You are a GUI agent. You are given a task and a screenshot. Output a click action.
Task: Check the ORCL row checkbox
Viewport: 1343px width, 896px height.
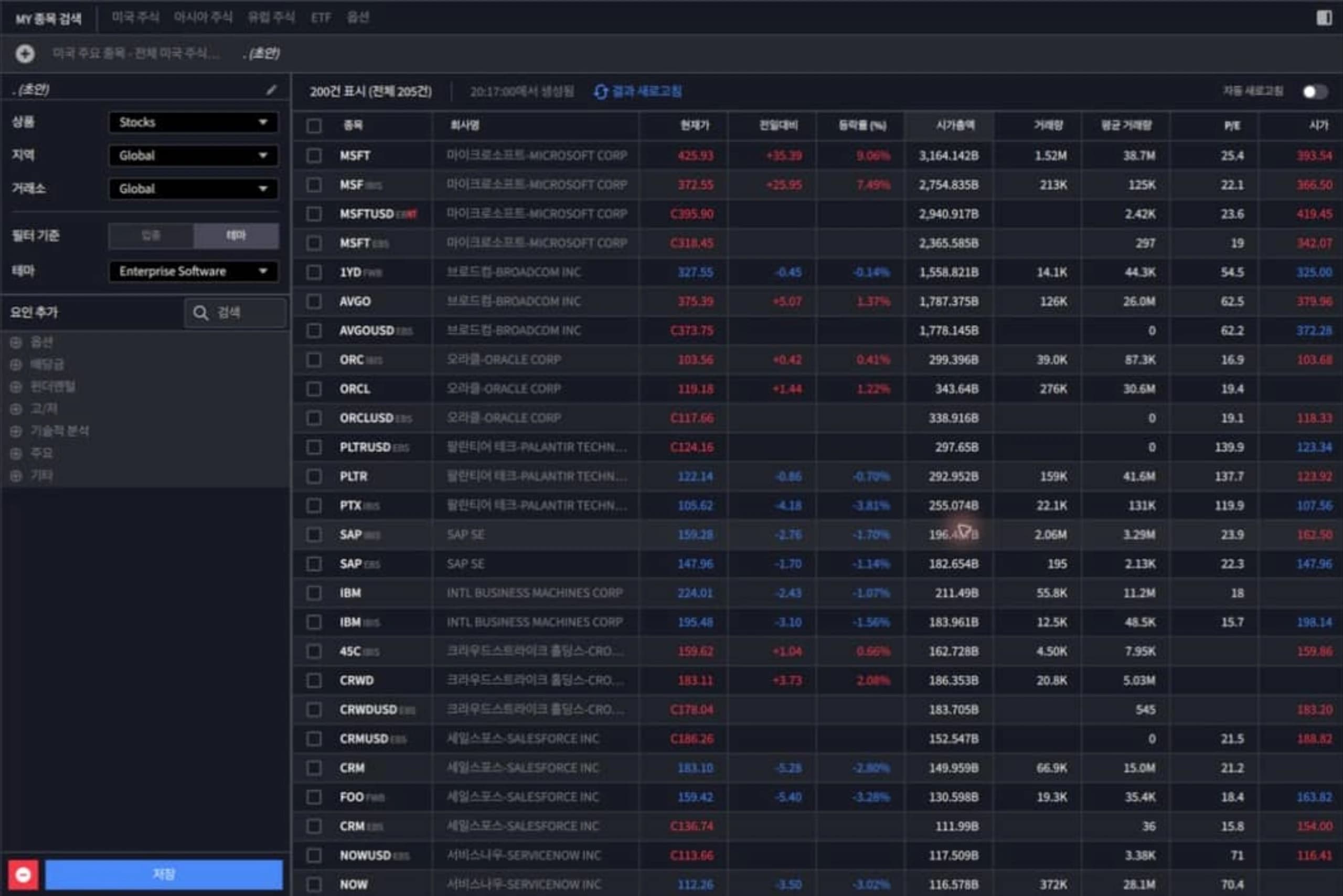coord(314,389)
